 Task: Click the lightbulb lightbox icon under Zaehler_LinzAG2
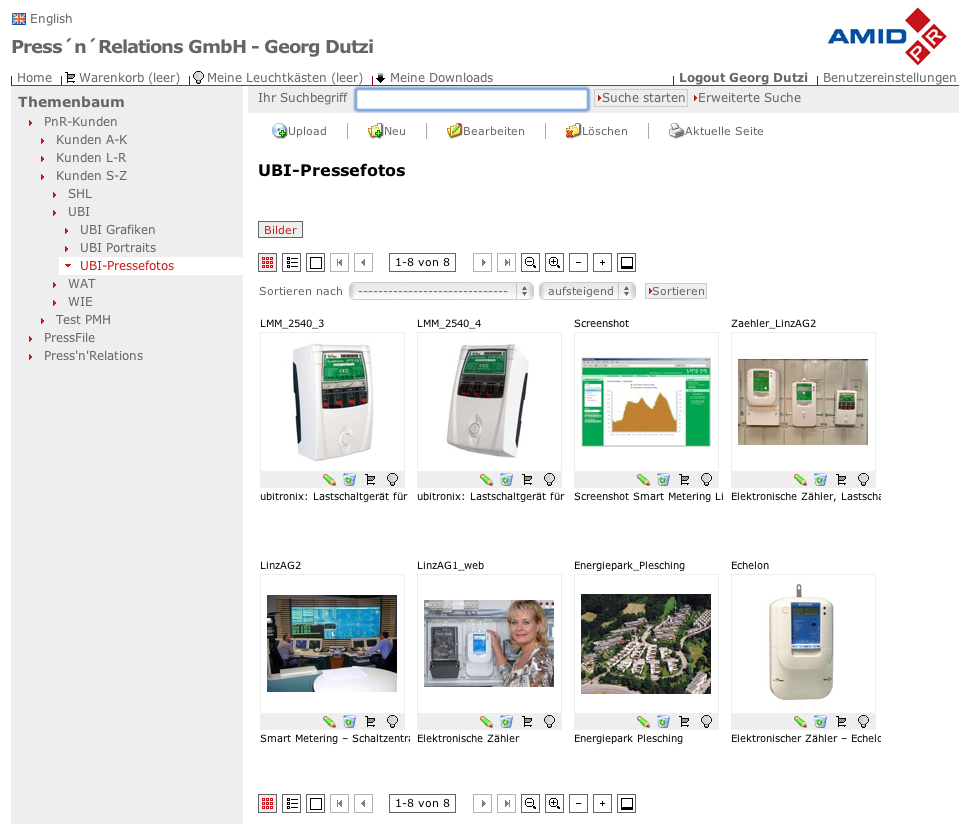[863, 480]
